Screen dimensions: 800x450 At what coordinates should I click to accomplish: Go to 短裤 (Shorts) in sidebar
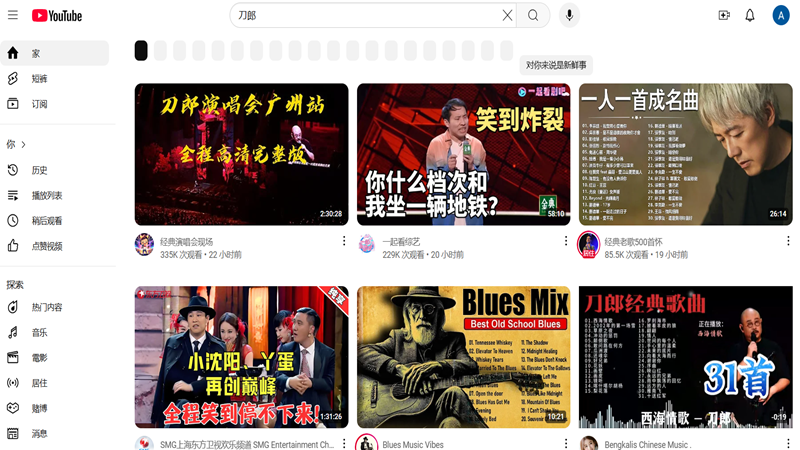(x=40, y=79)
